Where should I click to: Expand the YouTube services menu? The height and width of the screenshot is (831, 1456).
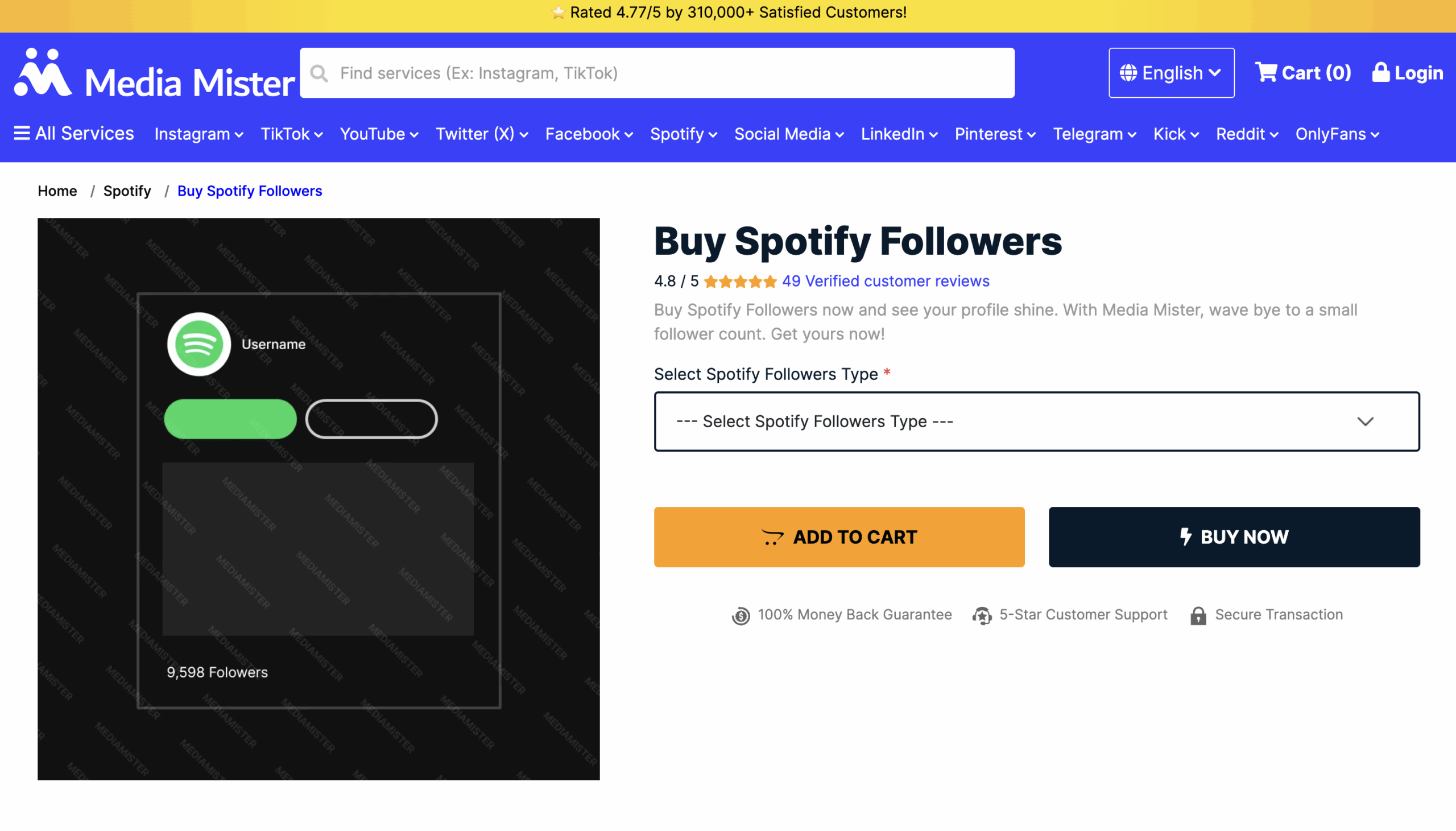click(379, 134)
